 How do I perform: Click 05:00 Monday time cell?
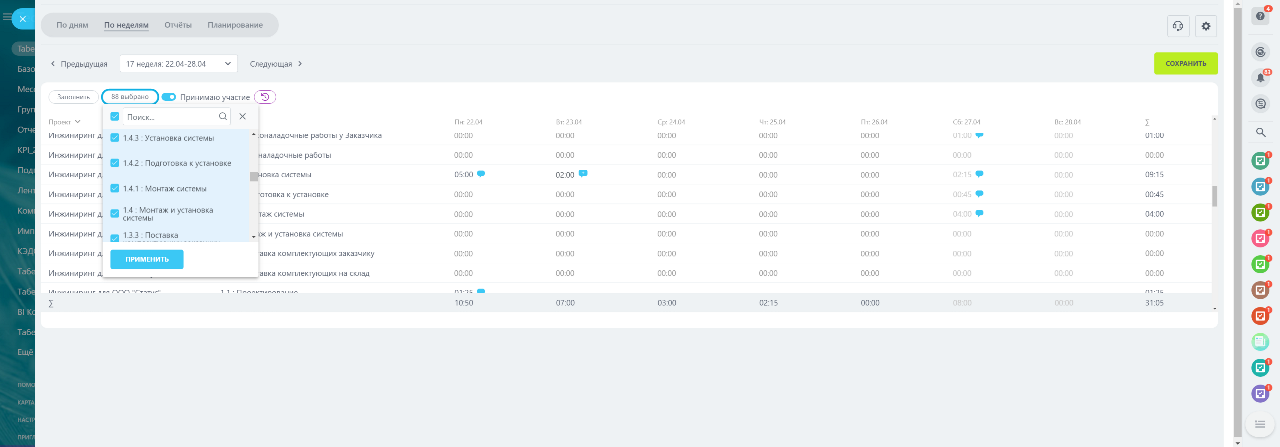(x=463, y=174)
